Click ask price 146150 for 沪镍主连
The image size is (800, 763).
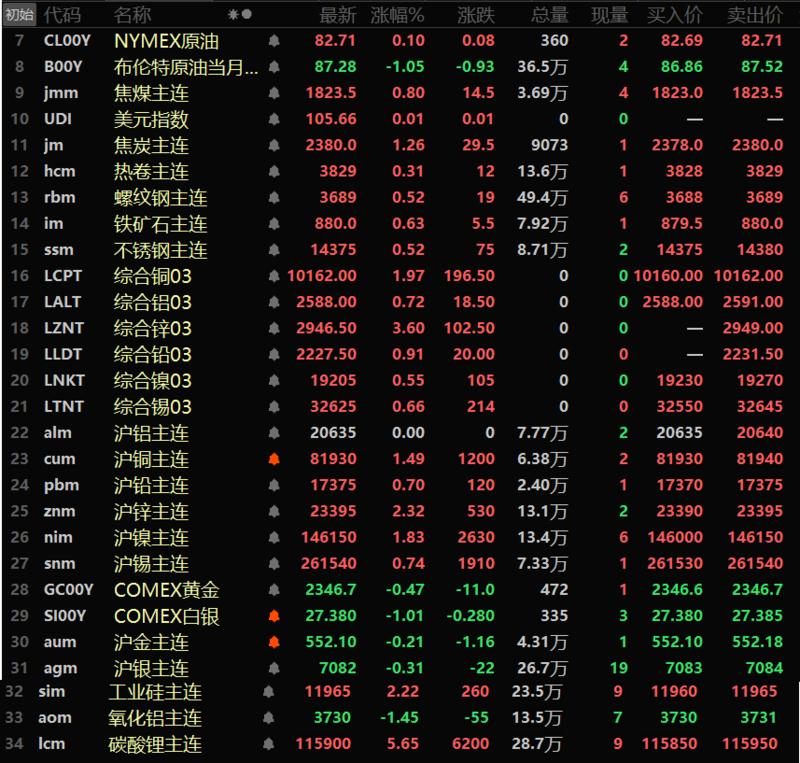pos(755,537)
